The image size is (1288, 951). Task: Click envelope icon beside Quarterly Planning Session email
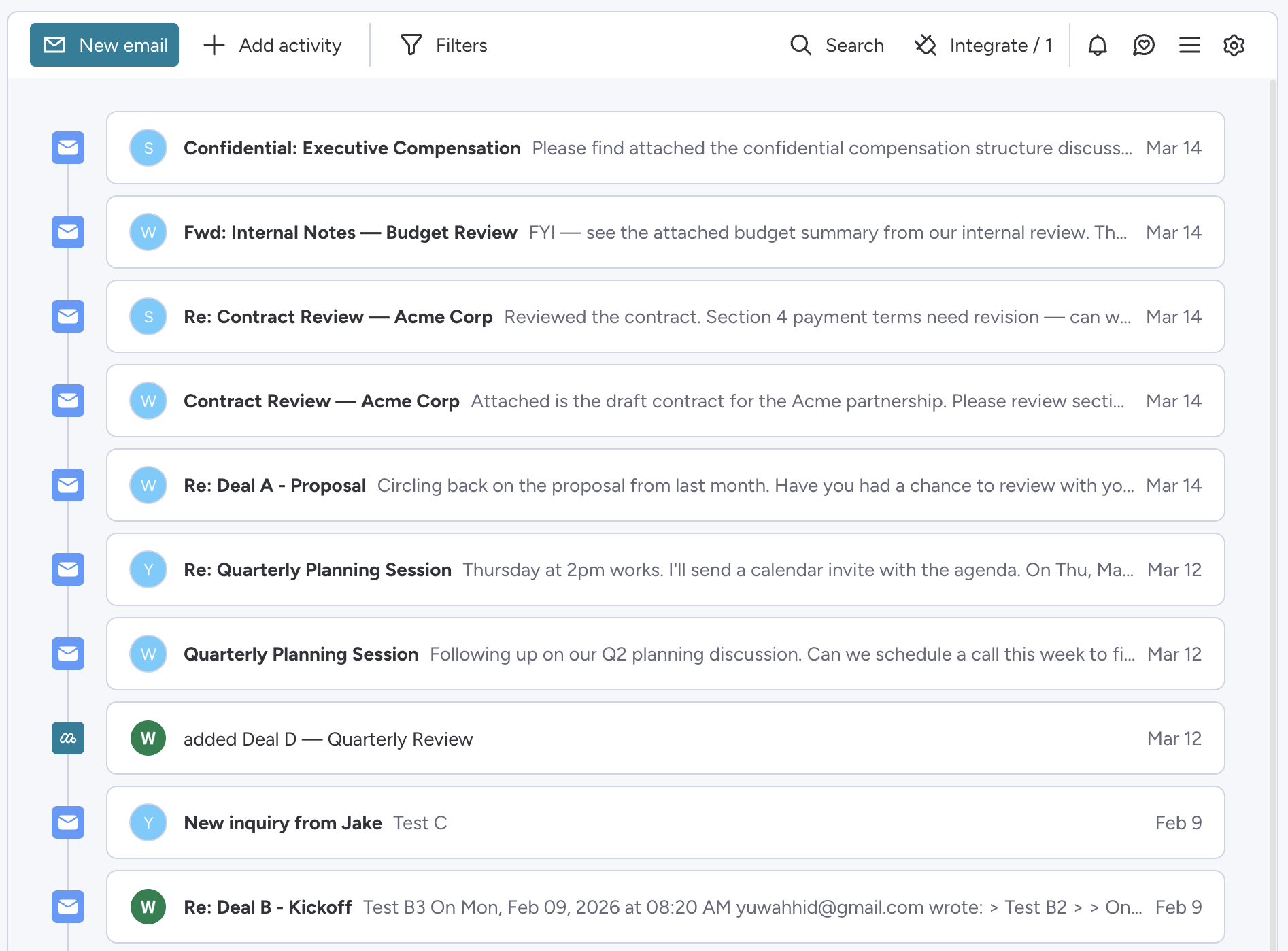[x=68, y=654]
